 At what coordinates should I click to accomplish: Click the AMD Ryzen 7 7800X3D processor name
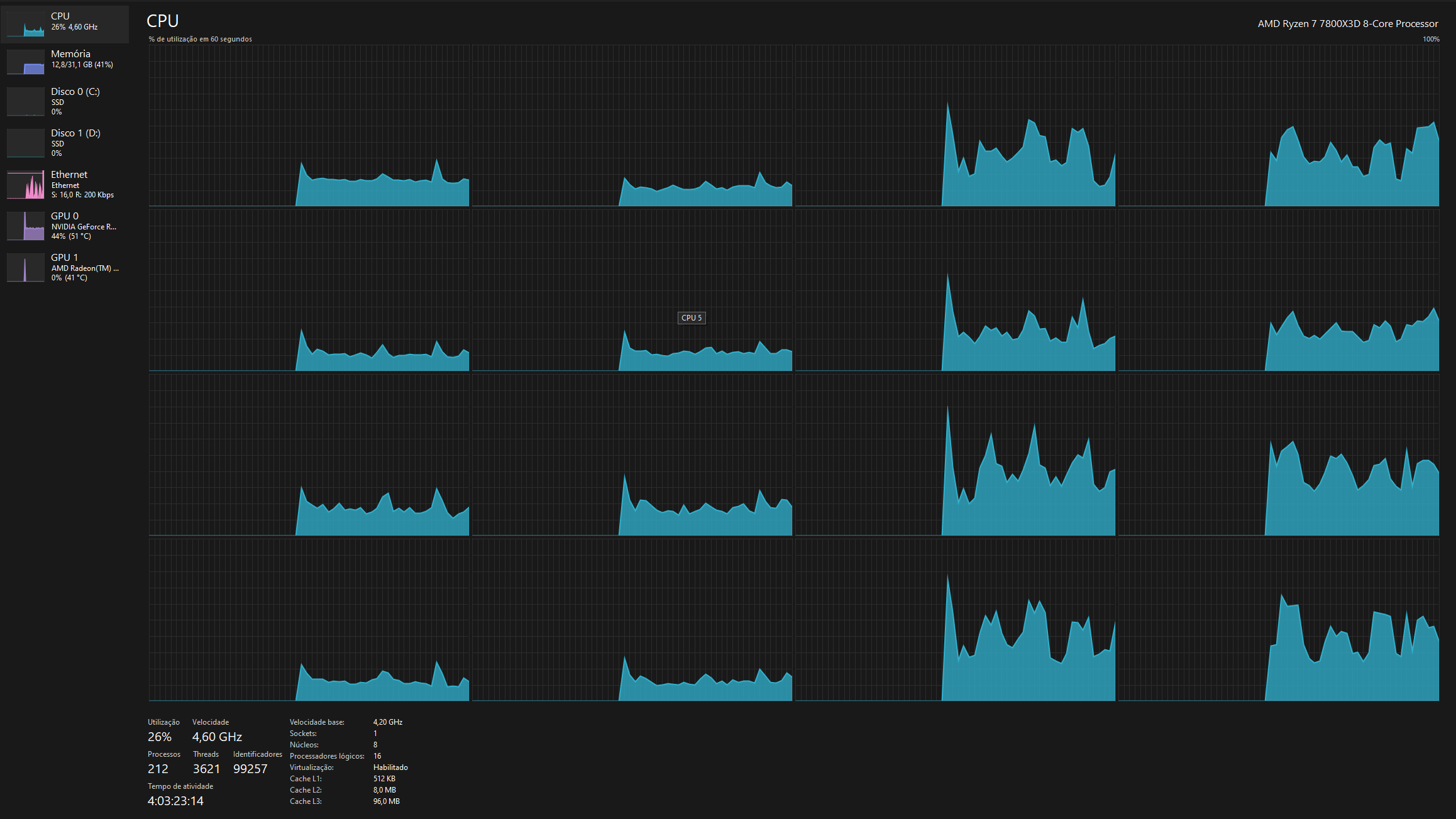[1347, 24]
